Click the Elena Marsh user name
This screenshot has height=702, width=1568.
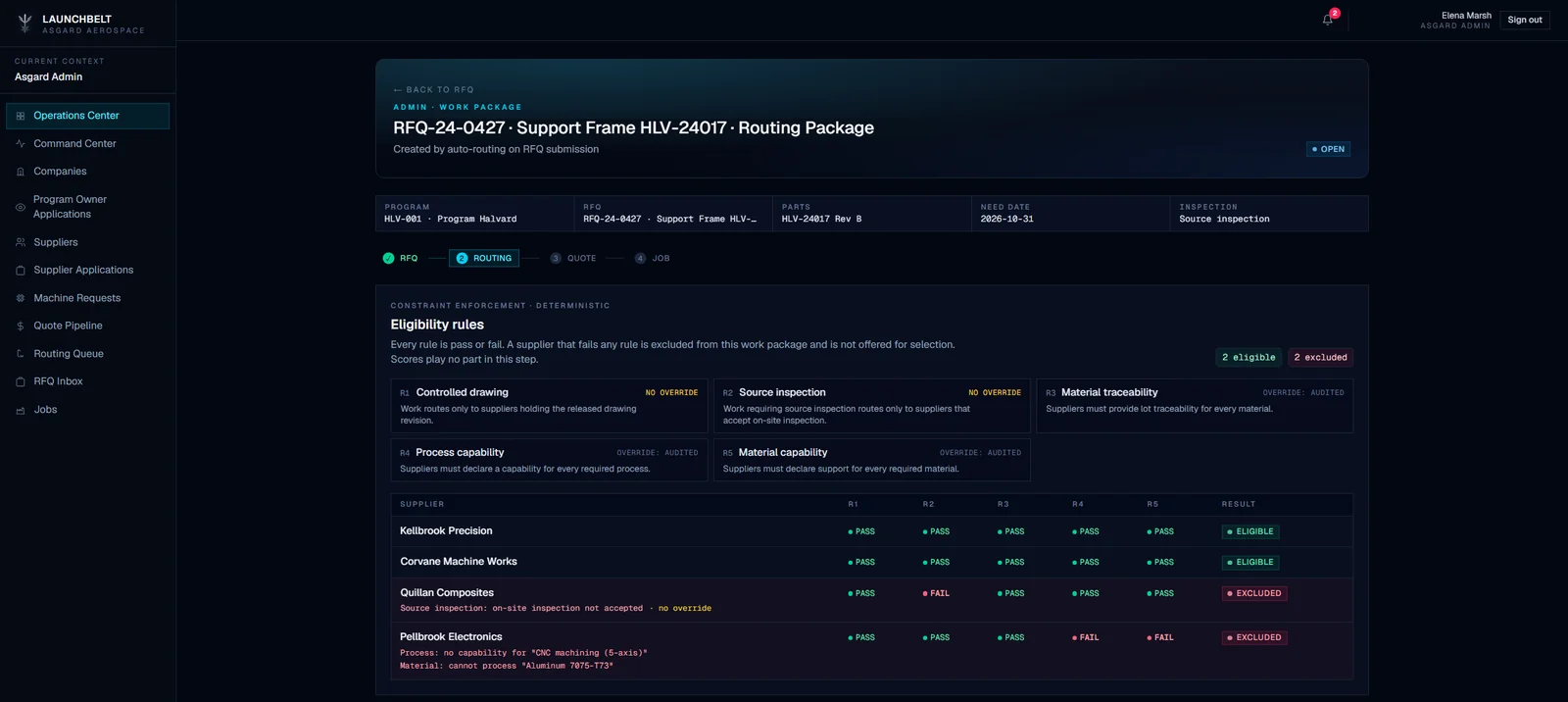(x=1466, y=16)
